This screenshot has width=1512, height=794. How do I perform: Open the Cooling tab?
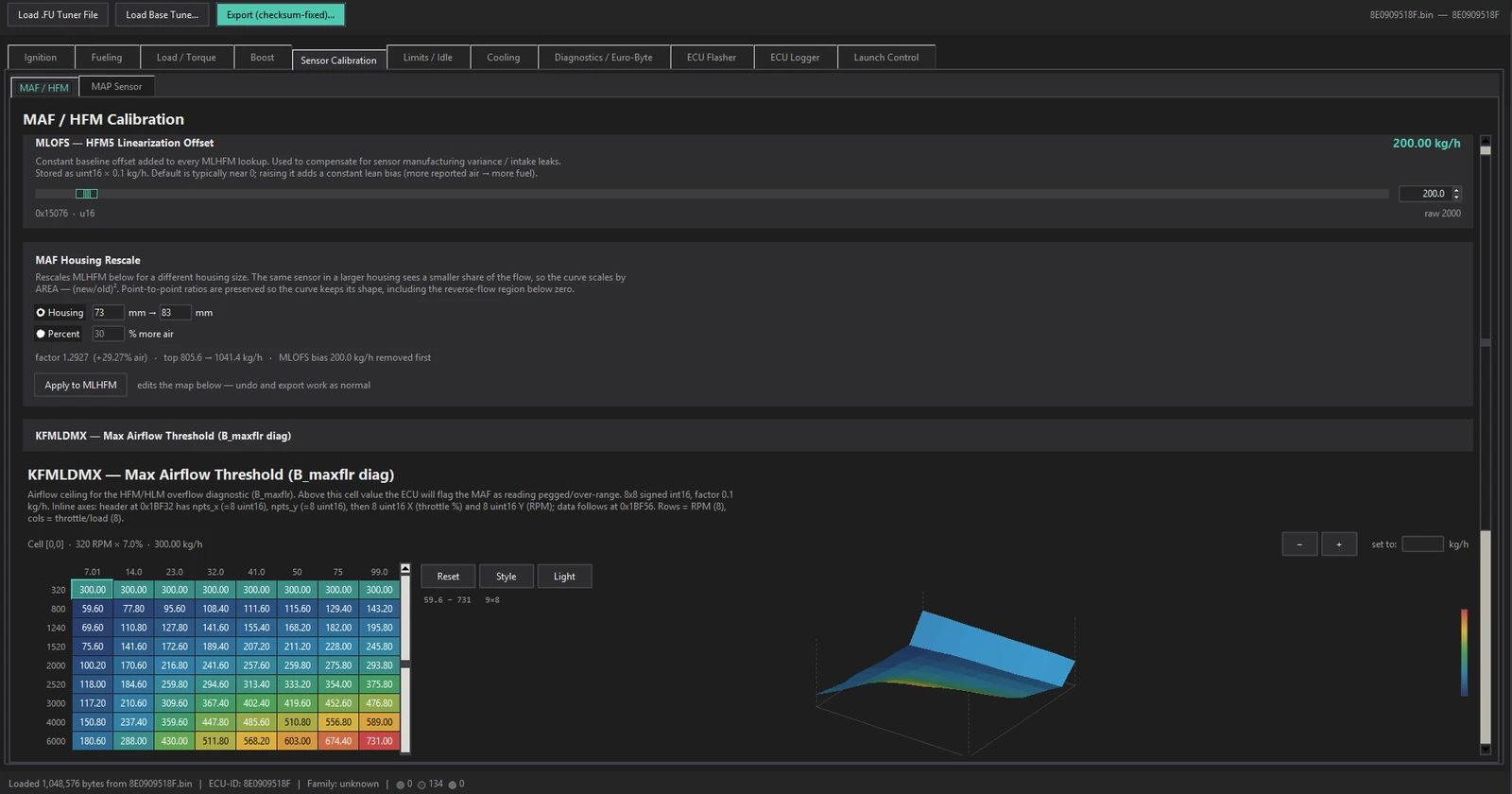(504, 58)
